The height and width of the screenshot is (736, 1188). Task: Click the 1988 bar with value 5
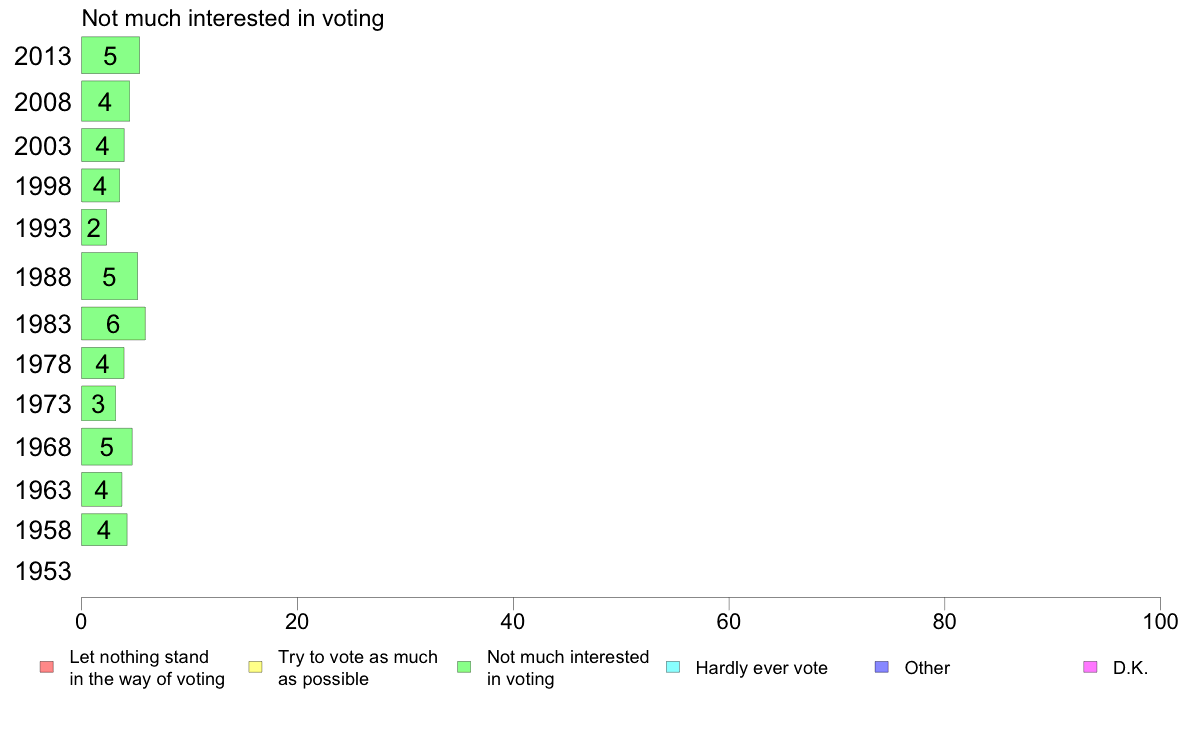109,276
